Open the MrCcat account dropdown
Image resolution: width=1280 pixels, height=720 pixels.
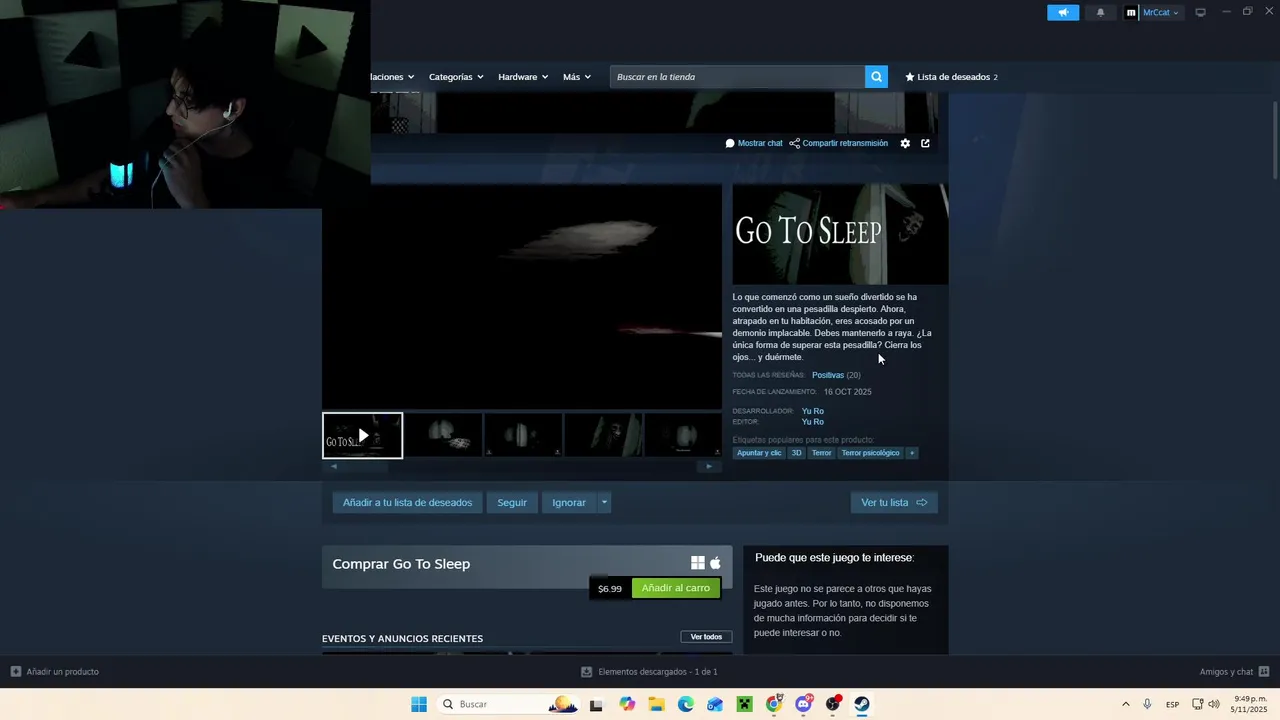tap(1161, 12)
